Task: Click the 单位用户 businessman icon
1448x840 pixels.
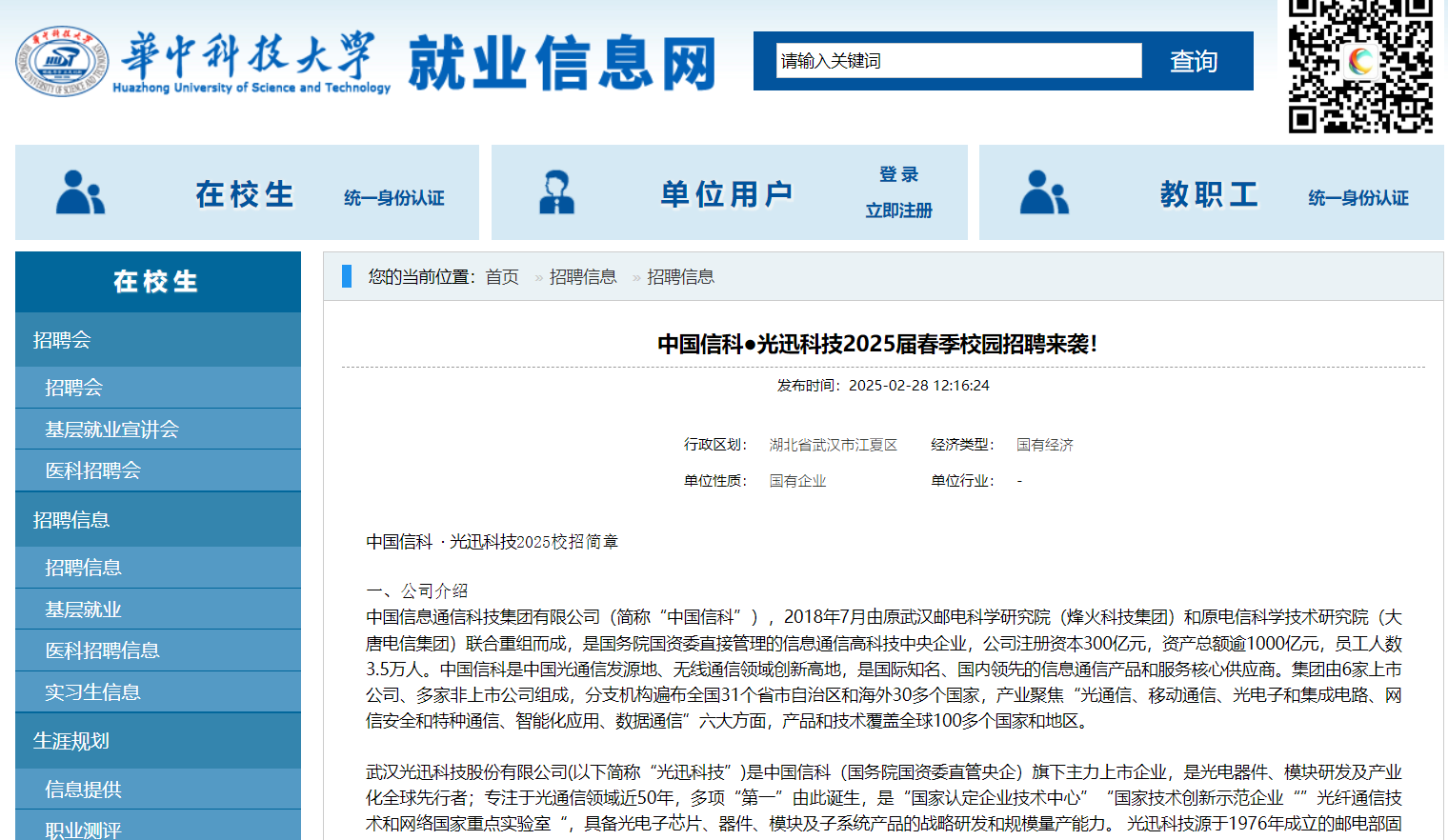Action: tap(557, 192)
